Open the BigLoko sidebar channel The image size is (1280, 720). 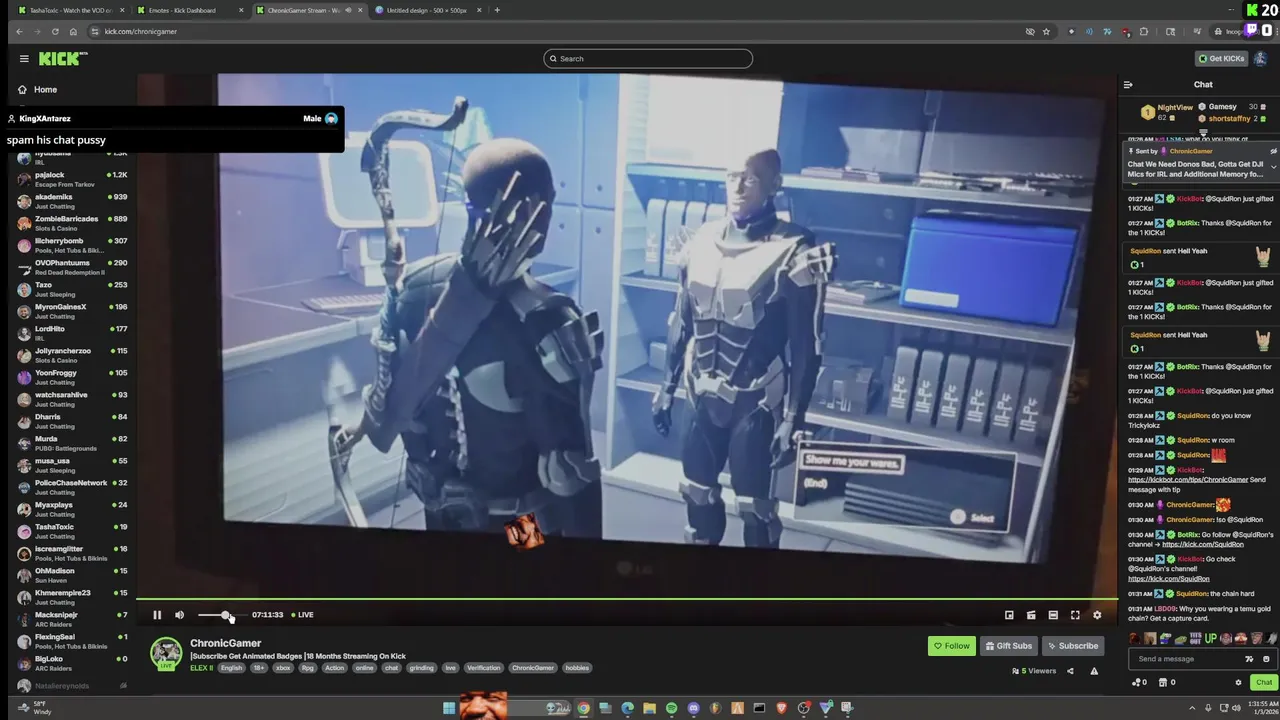click(x=72, y=664)
